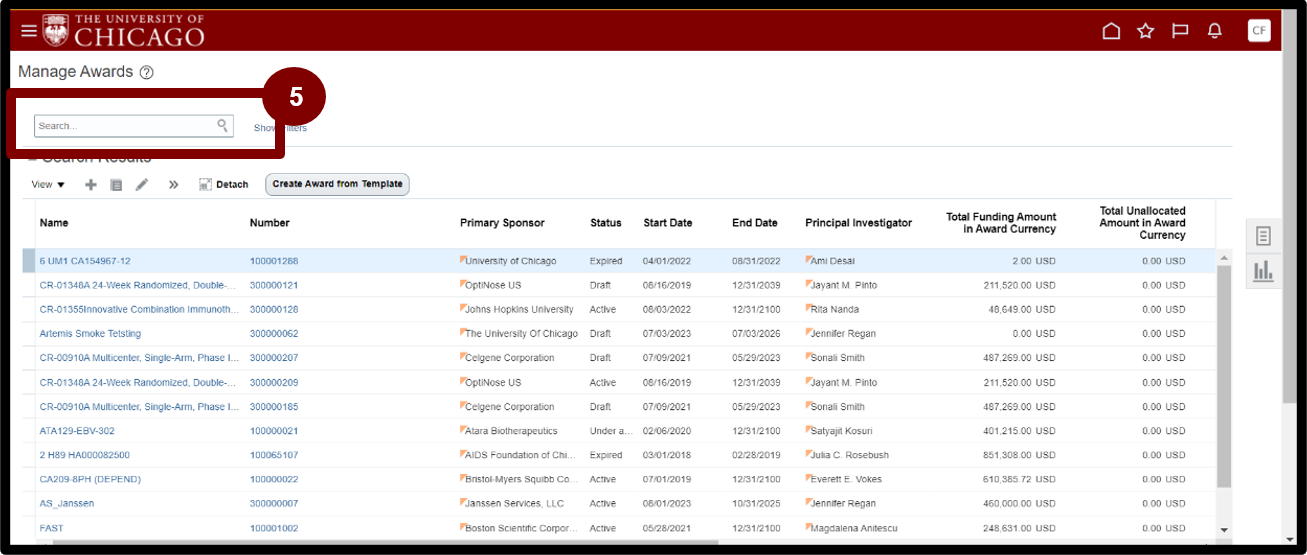Open Manage Awards help icon

147,72
